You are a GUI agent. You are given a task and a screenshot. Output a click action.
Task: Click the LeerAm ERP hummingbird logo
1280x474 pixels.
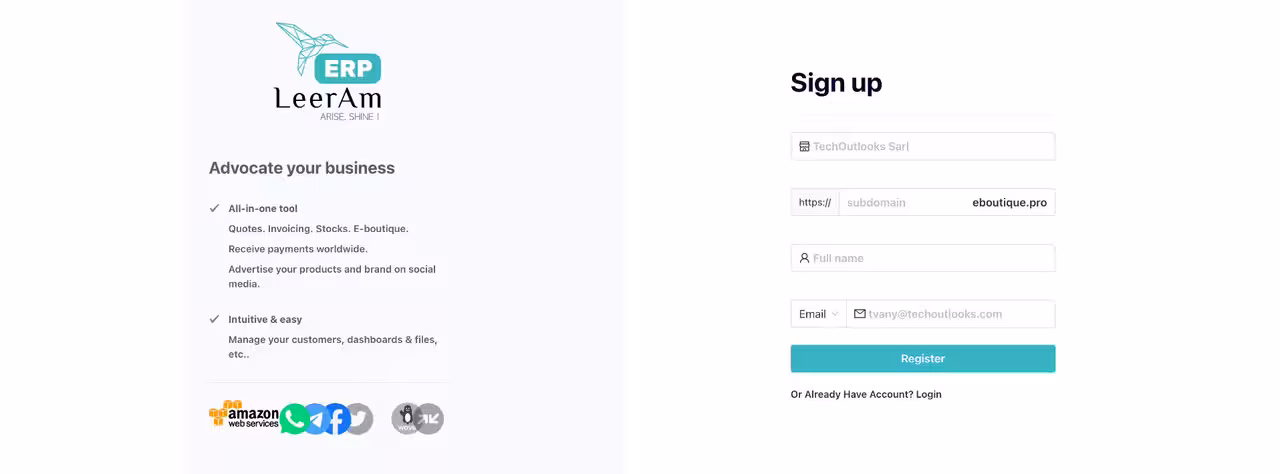328,72
